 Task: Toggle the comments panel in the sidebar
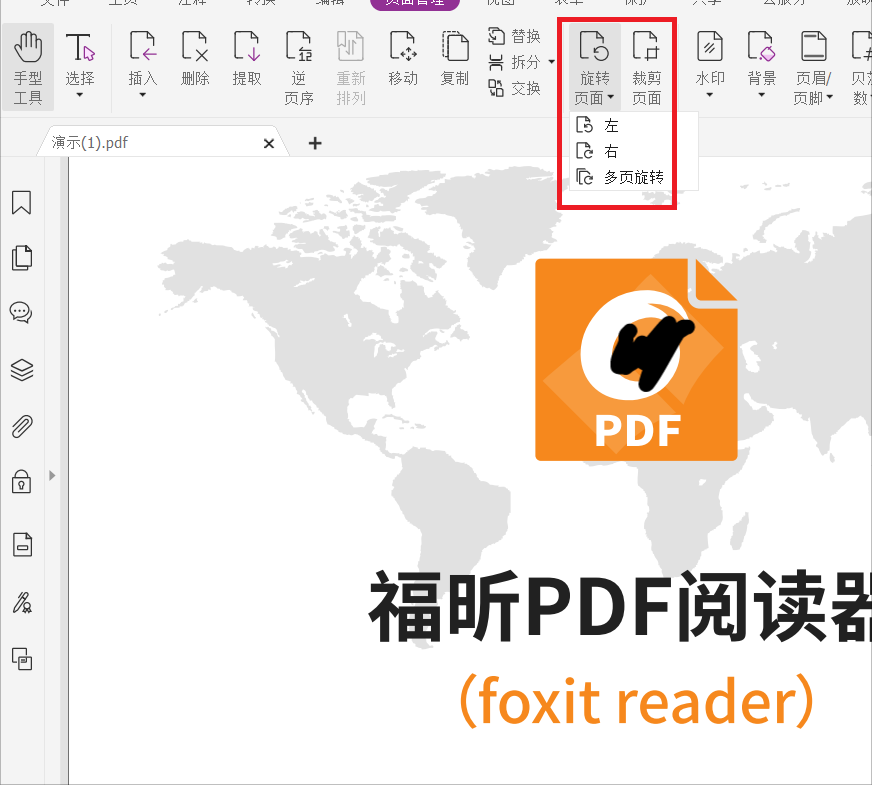pos(22,311)
